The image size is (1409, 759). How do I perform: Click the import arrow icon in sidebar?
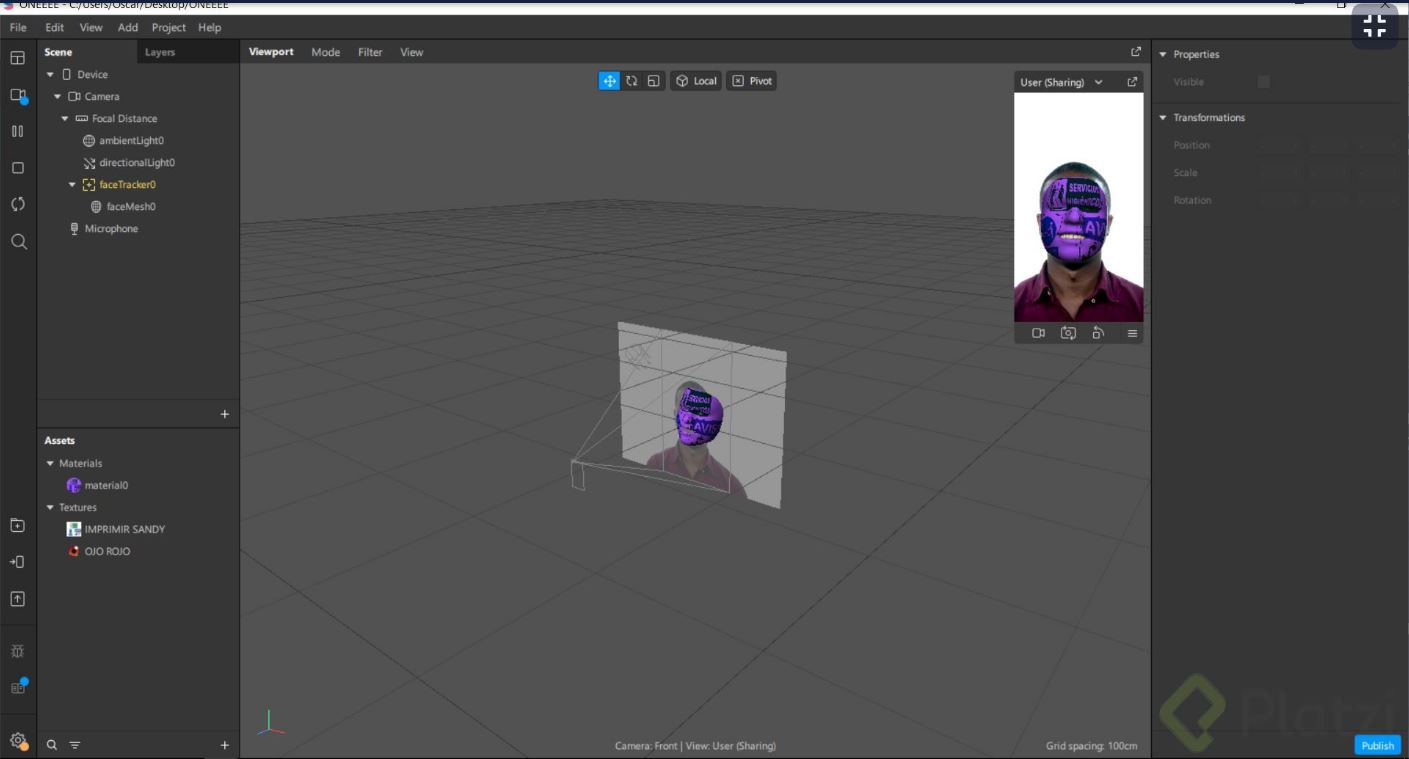click(17, 562)
